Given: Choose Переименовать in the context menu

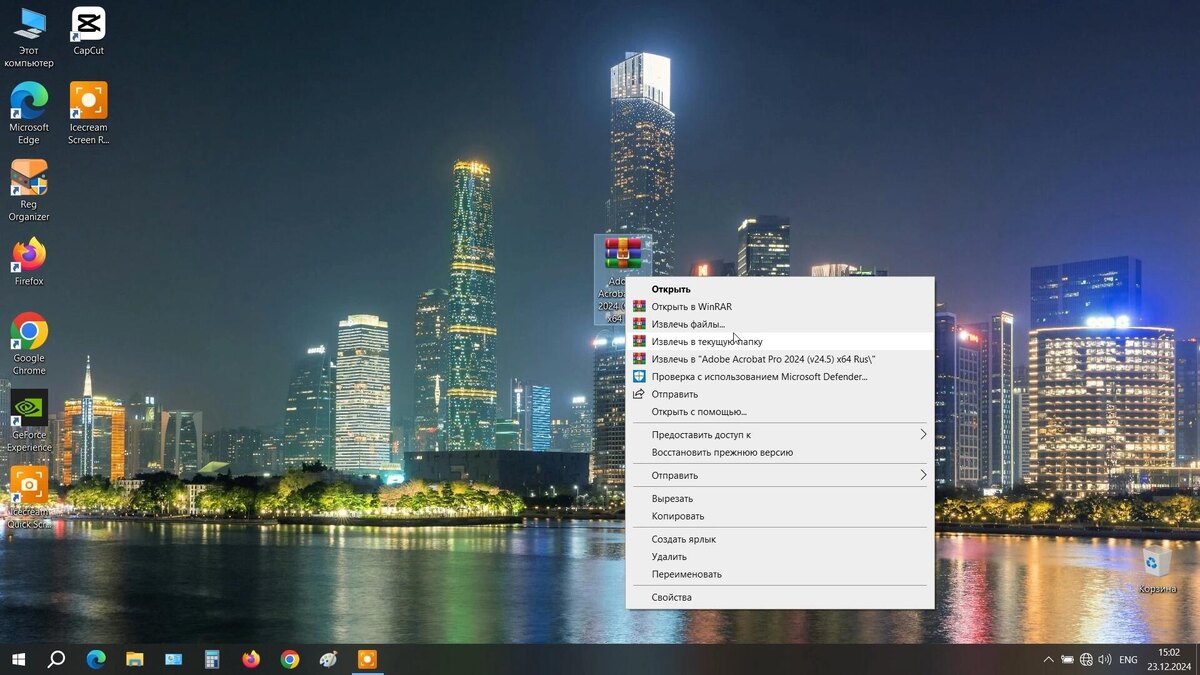Looking at the screenshot, I should 780,574.
